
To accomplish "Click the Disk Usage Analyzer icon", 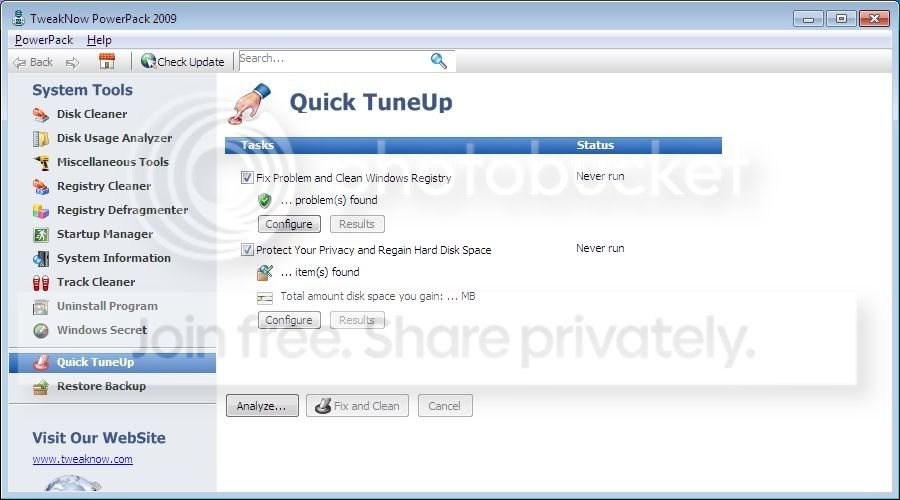I will (x=41, y=138).
